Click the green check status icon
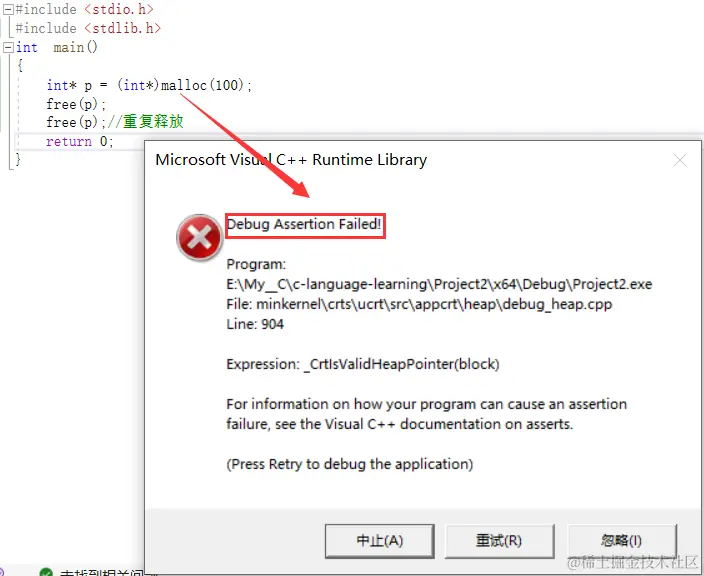704x576 pixels. [x=46, y=572]
